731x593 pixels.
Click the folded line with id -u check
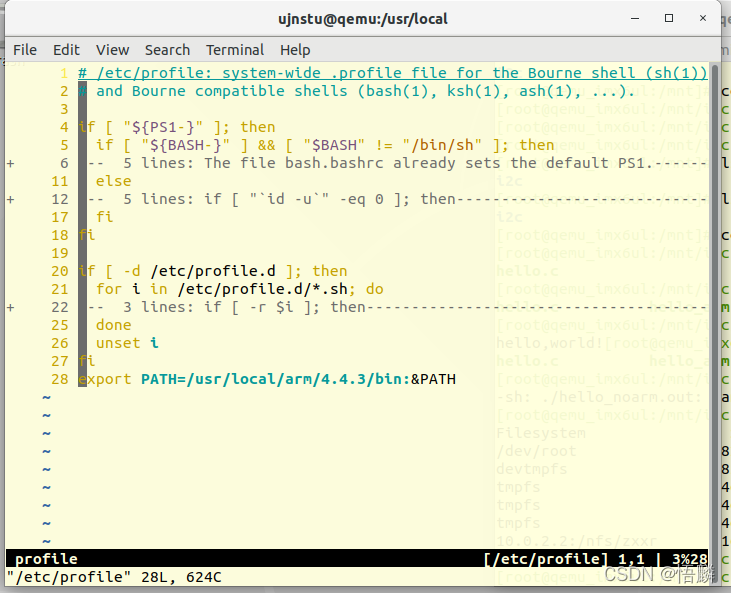click(x=397, y=200)
